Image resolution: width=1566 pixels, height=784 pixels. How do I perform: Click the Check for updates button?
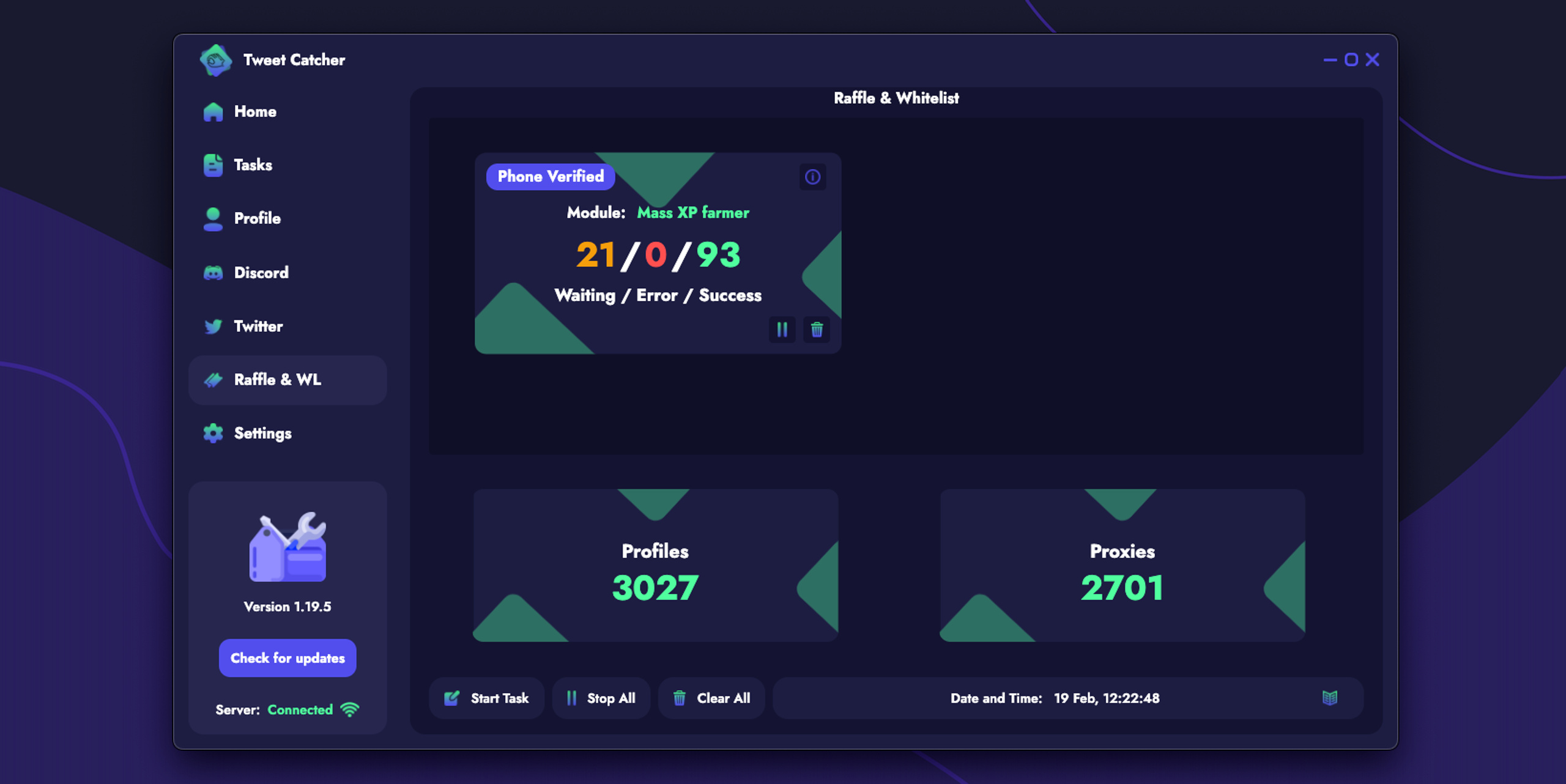pos(288,658)
